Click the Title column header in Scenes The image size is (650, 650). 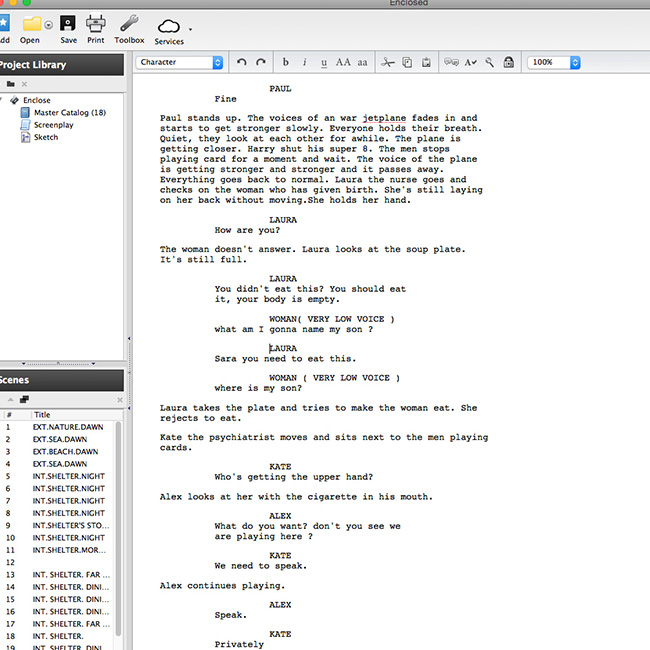(x=70, y=414)
